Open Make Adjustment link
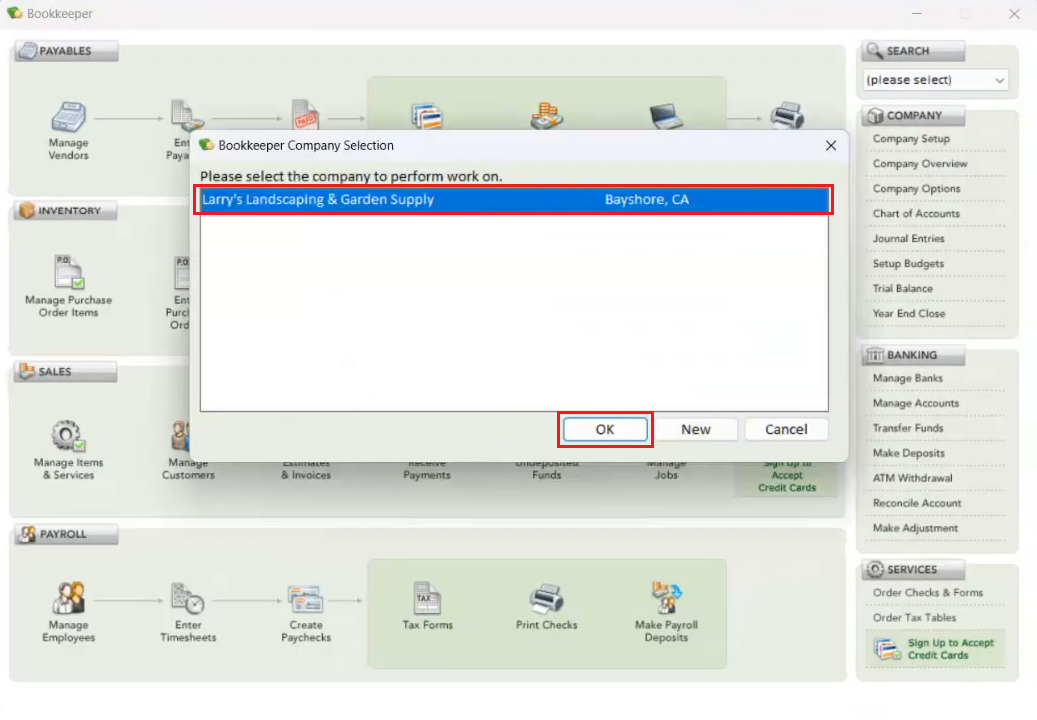1037x720 pixels. pyautogui.click(x=915, y=528)
